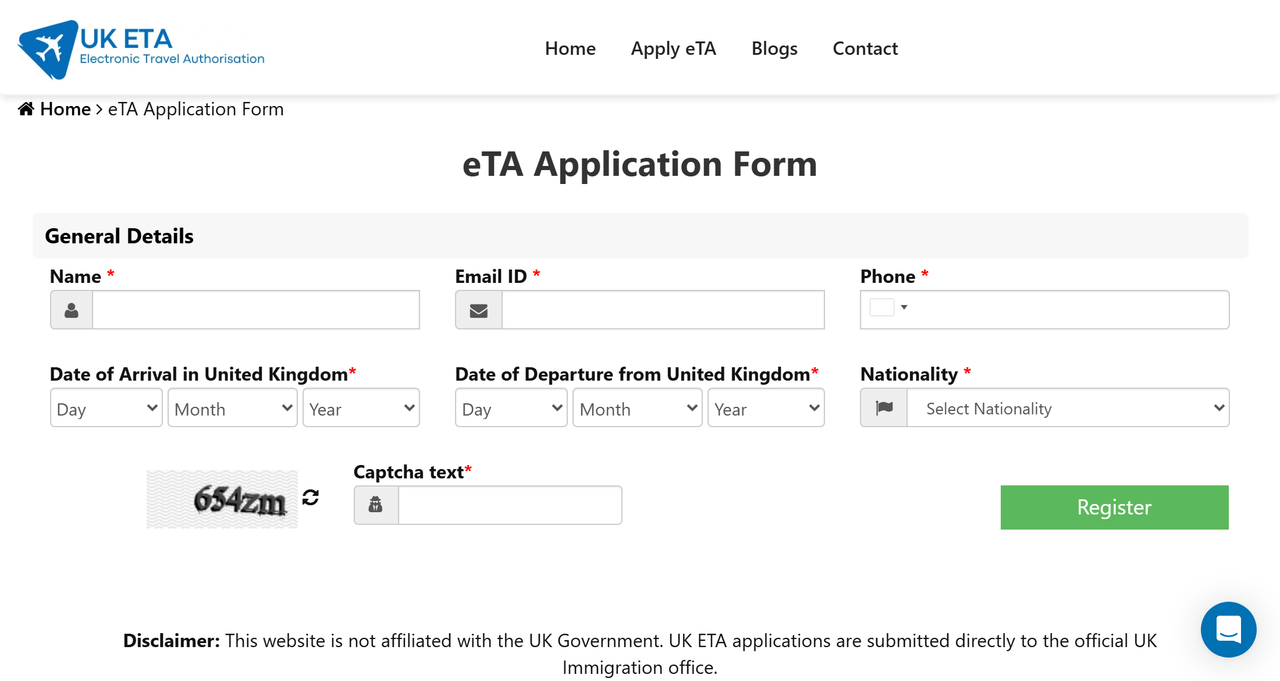Expand the arrival Month dropdown
1280x681 pixels.
(x=232, y=408)
